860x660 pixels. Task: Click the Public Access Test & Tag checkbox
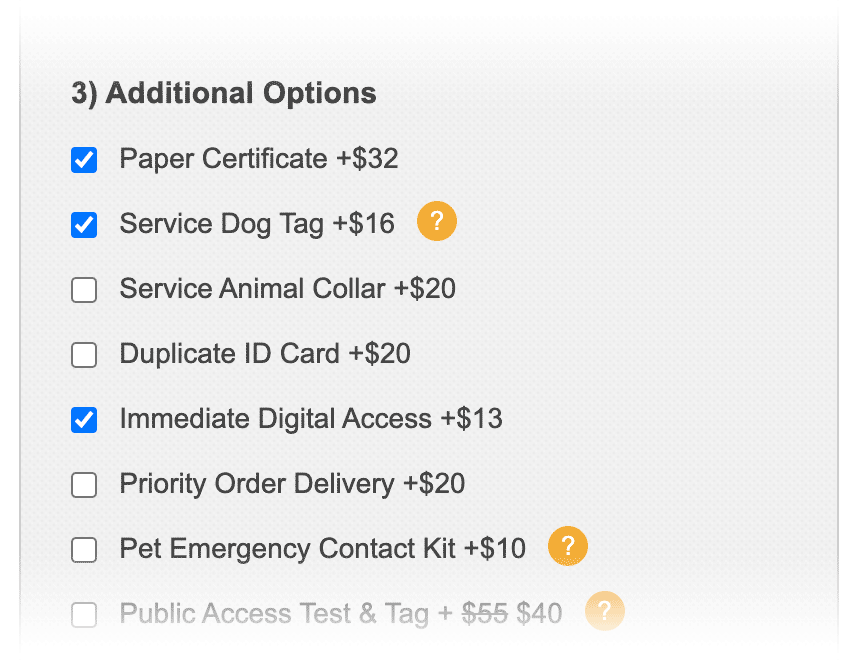pyautogui.click(x=84, y=615)
